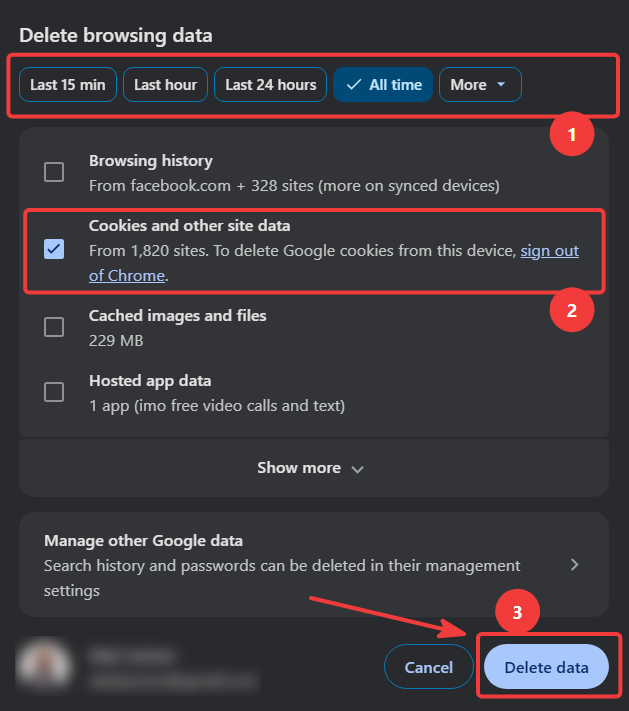The width and height of the screenshot is (629, 711).
Task: Click 'Manage other Google data' title
Action: pyautogui.click(x=143, y=541)
